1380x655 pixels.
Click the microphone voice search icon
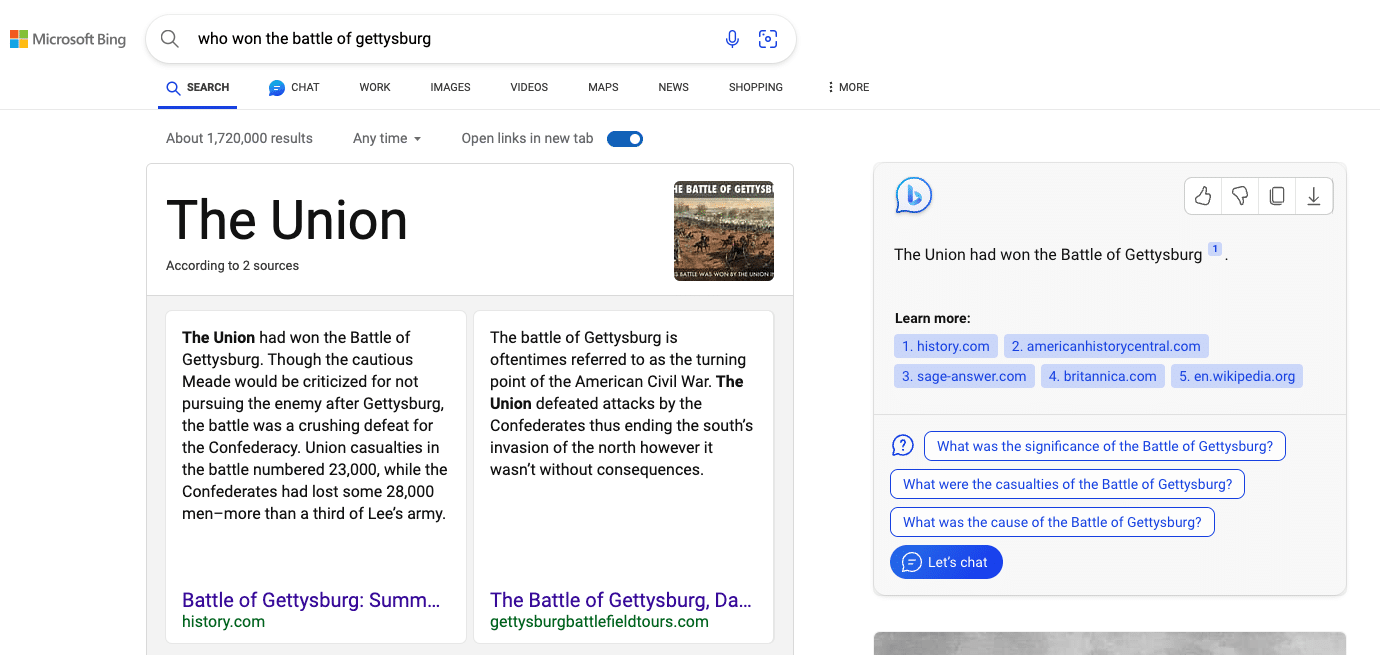pos(732,39)
